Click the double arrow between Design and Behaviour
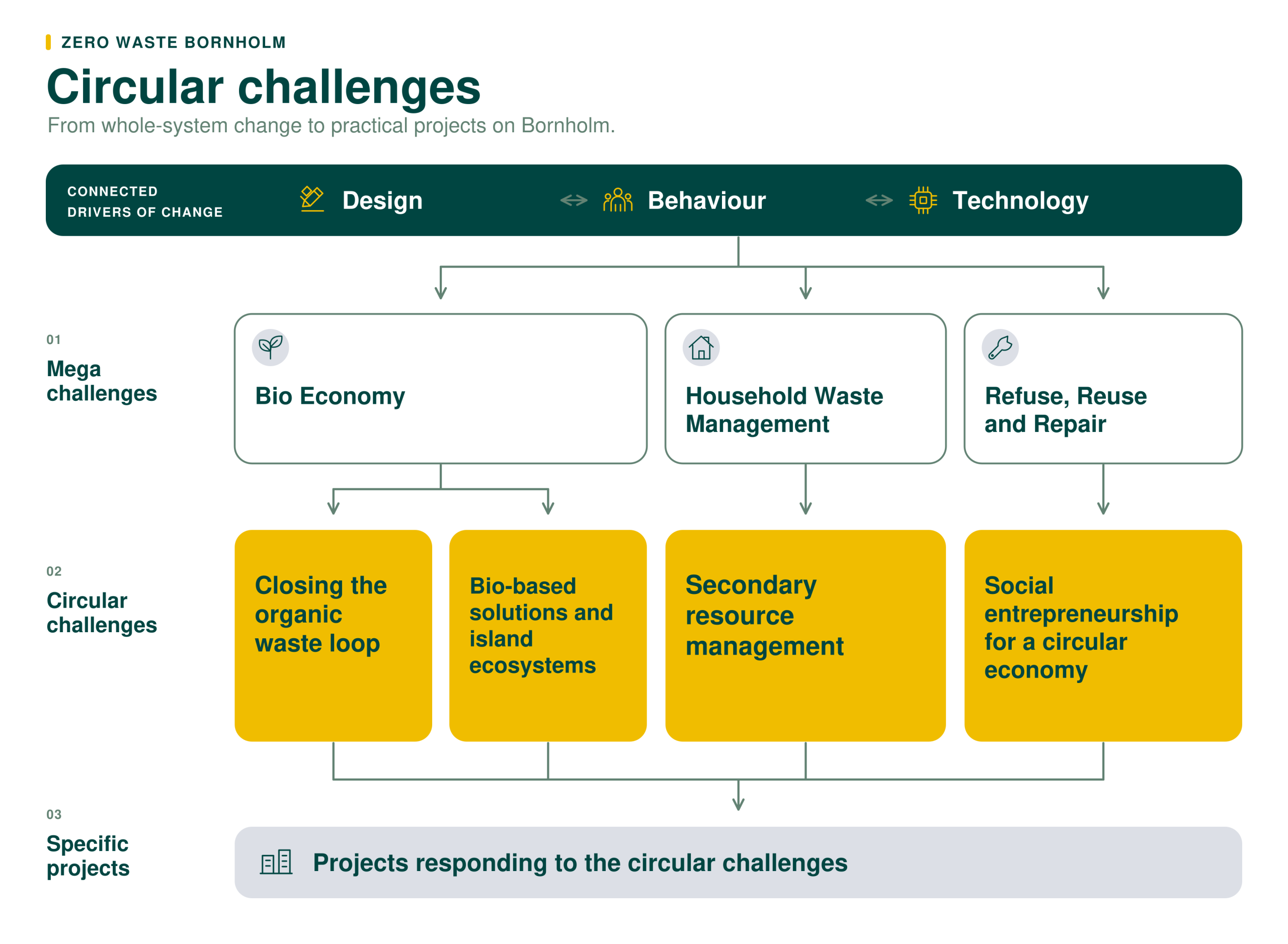The width and height of the screenshot is (1288, 944). coord(574,200)
